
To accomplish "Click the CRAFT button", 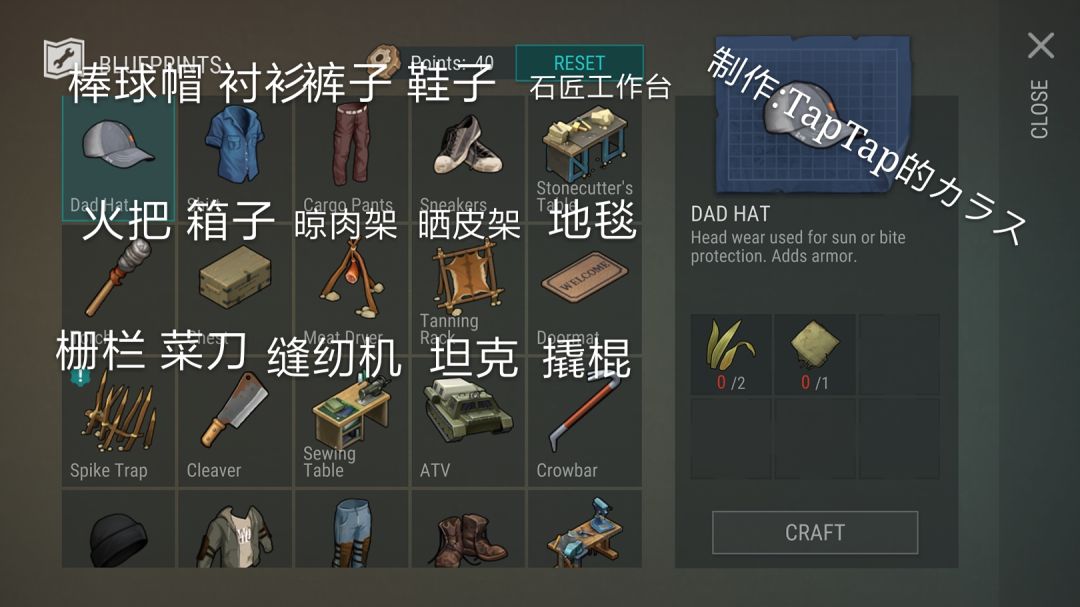I will click(x=815, y=533).
